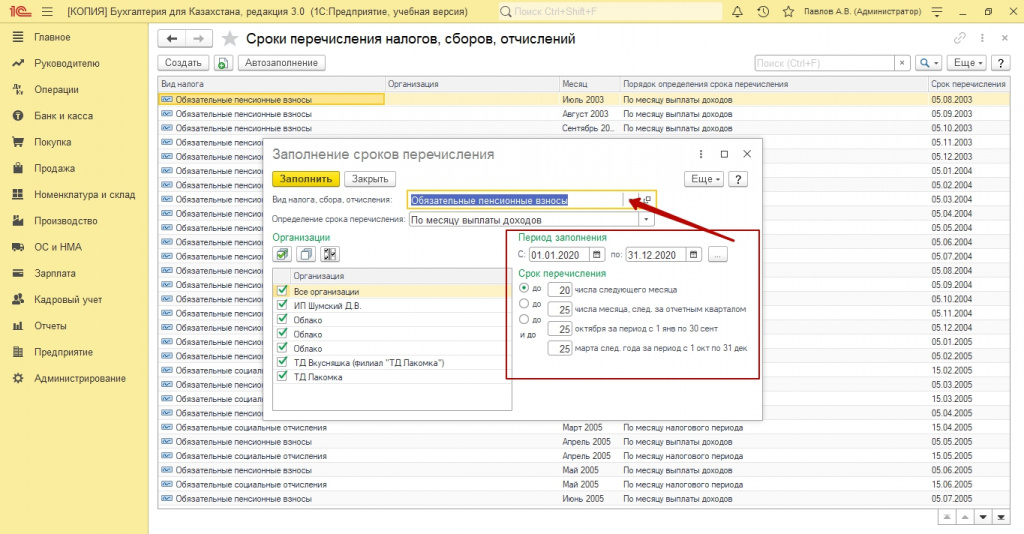Go forward with the right arrow
The height and width of the screenshot is (534, 1024).
pos(198,39)
